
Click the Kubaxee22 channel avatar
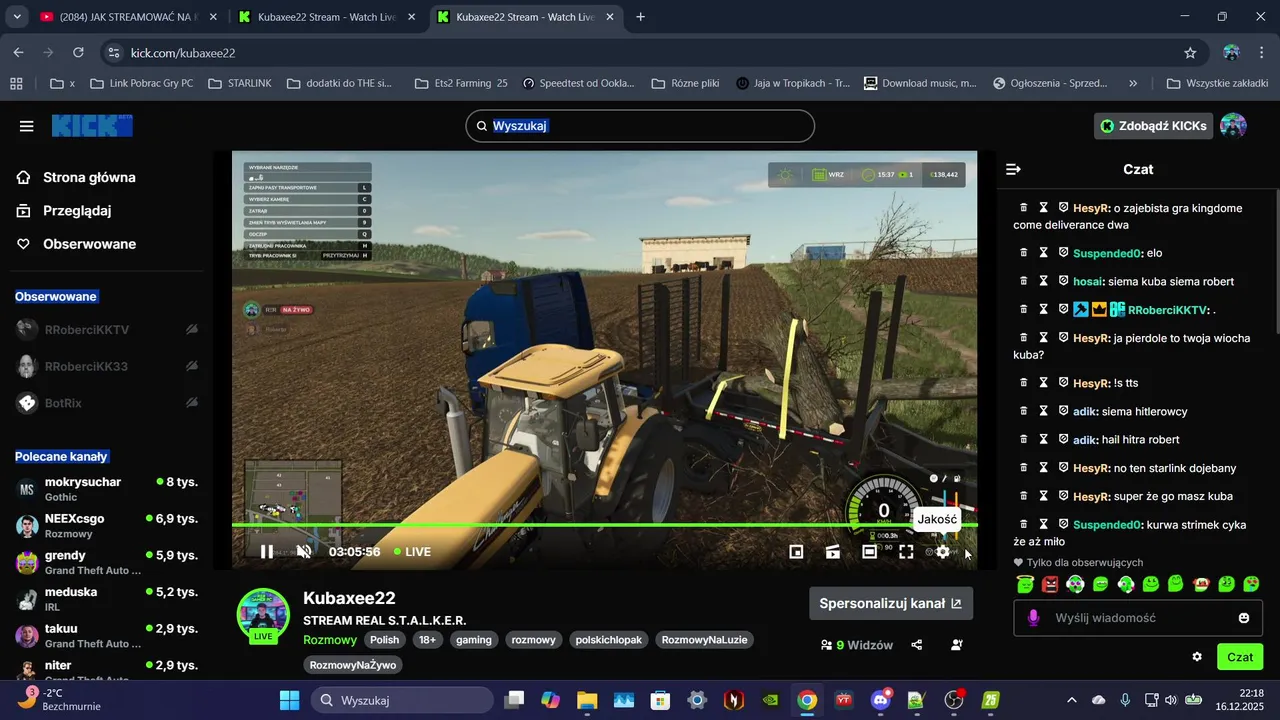[263, 615]
